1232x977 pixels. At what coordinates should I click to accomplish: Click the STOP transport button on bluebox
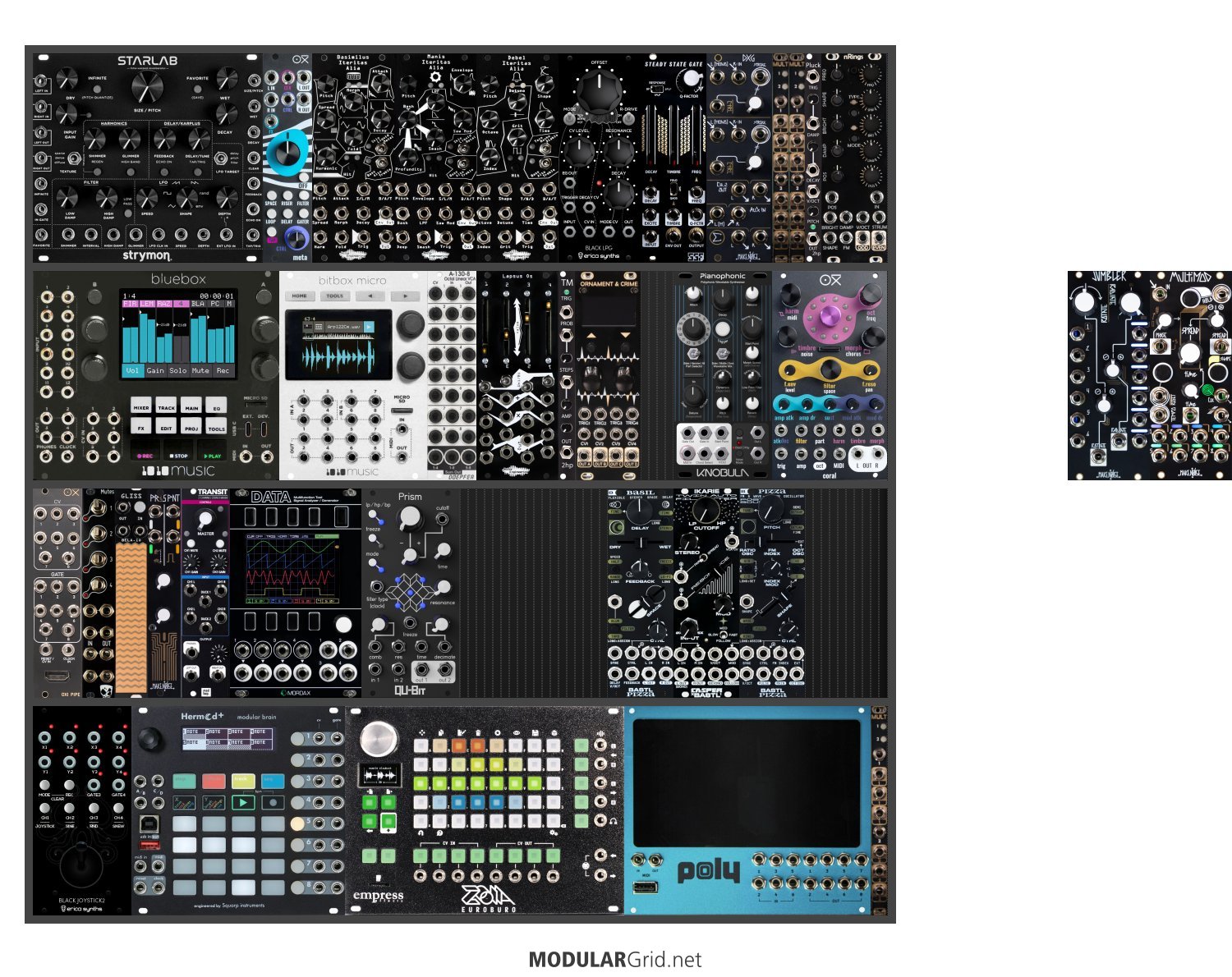pos(178,450)
